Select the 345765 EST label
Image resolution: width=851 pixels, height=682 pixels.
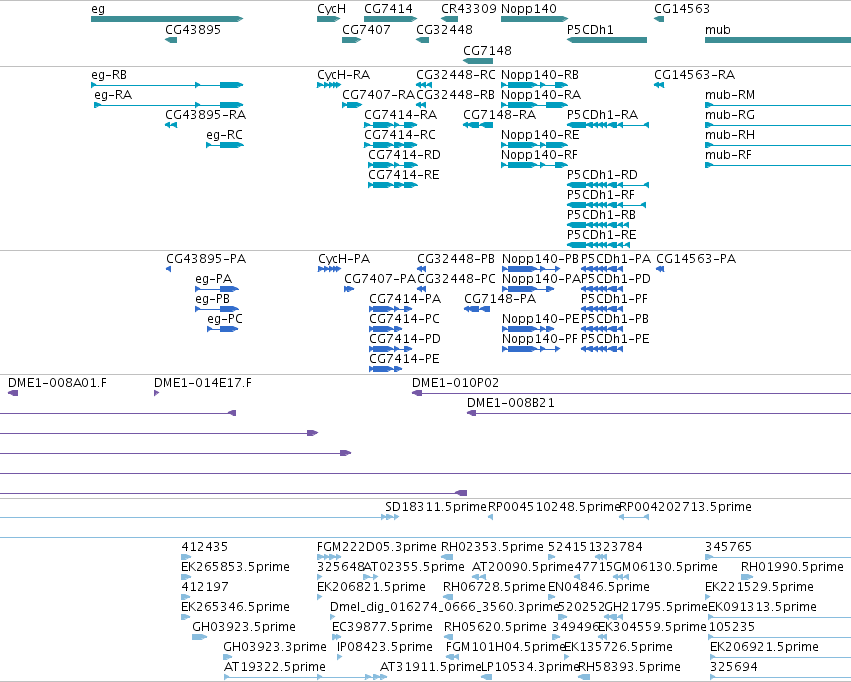pyautogui.click(x=728, y=547)
